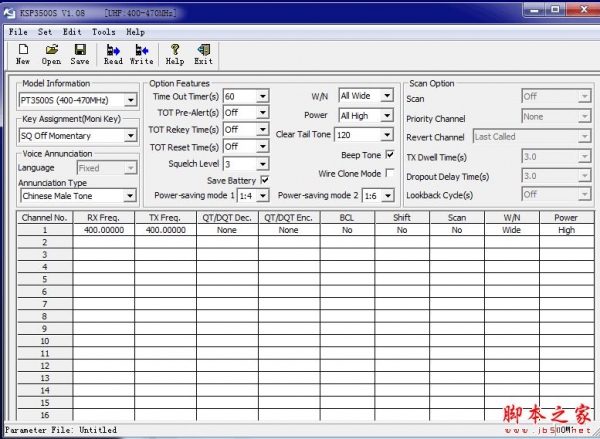600x439 pixels.
Task: Click channel 1 BCL No cell
Action: (347, 230)
